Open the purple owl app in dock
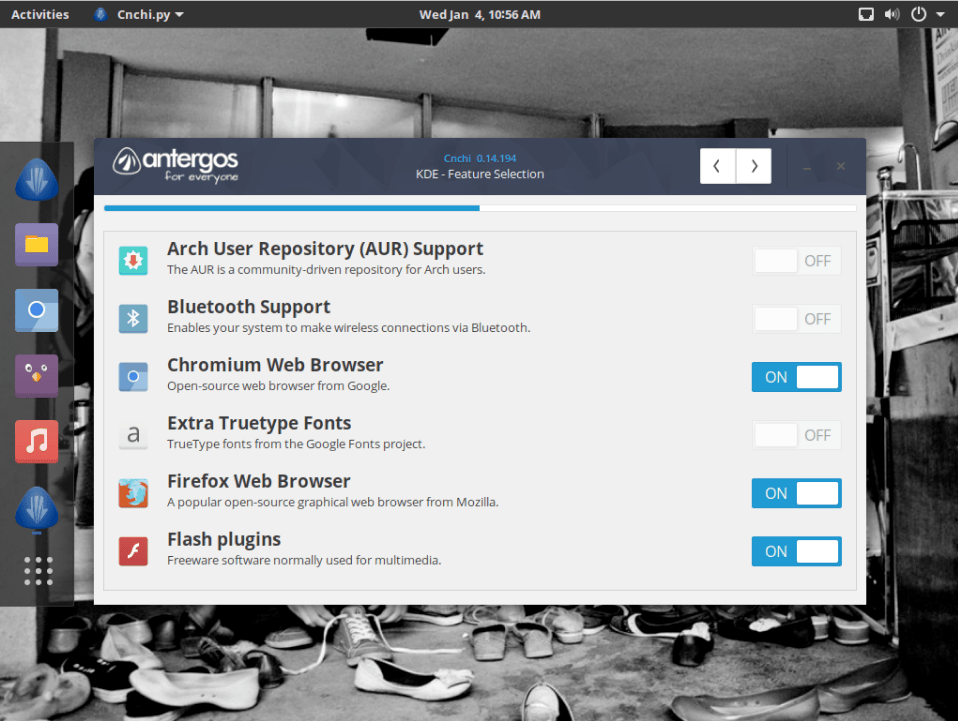Viewport: 958px width, 721px height. [x=37, y=375]
